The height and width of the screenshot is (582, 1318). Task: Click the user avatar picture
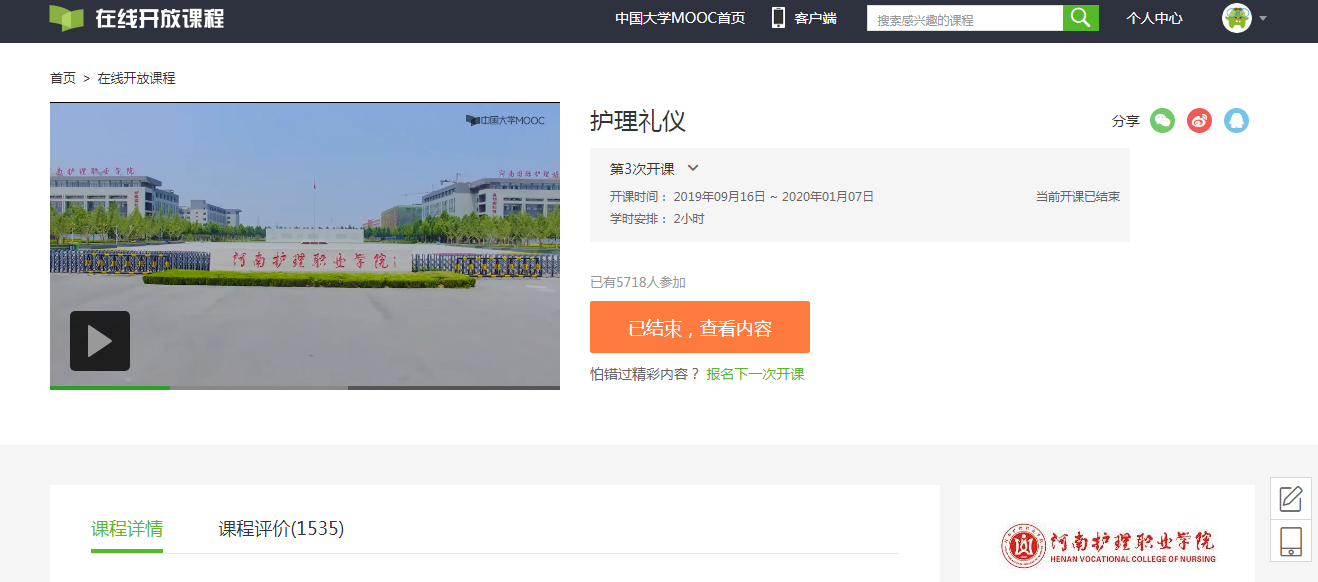point(1236,18)
